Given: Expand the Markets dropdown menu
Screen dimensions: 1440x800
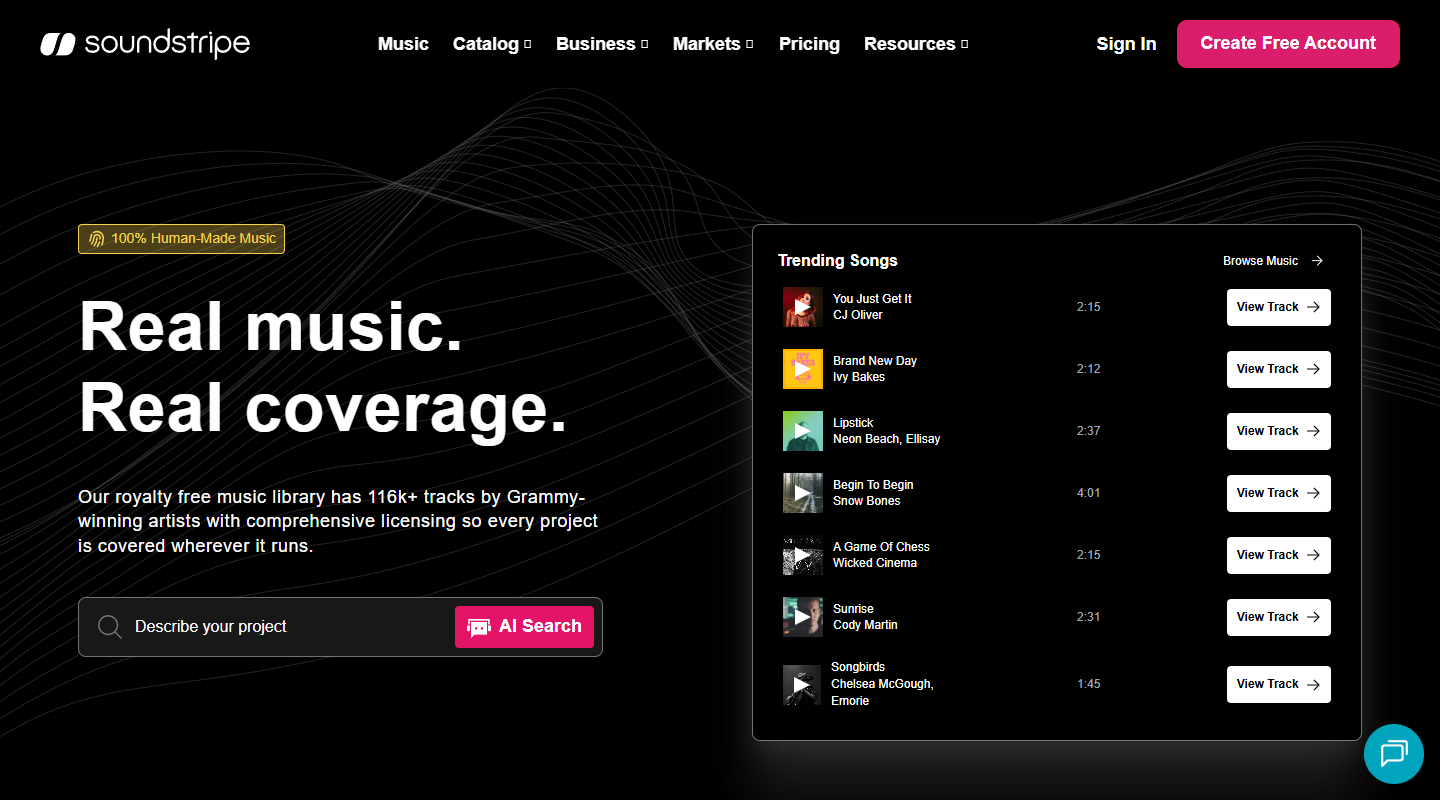Looking at the screenshot, I should click(713, 44).
